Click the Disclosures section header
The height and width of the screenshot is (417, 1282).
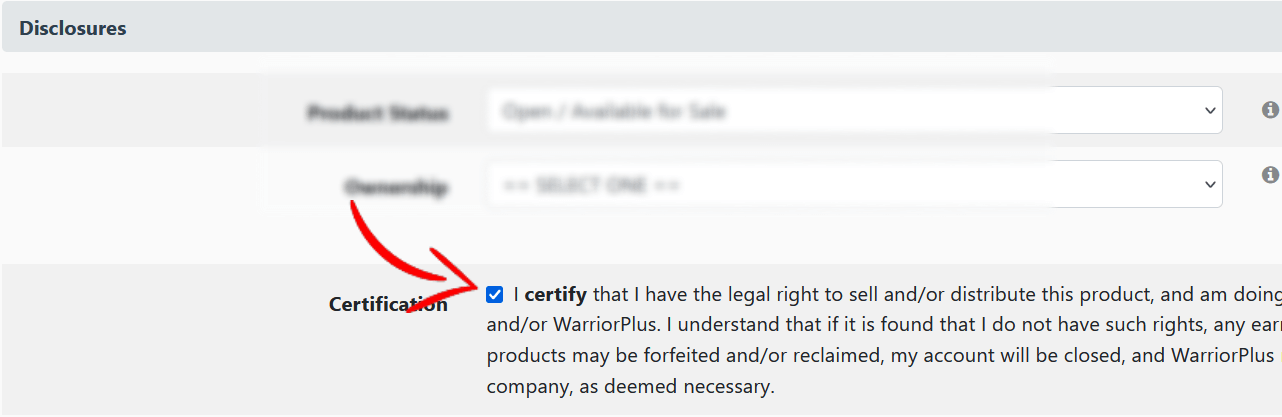pos(641,28)
